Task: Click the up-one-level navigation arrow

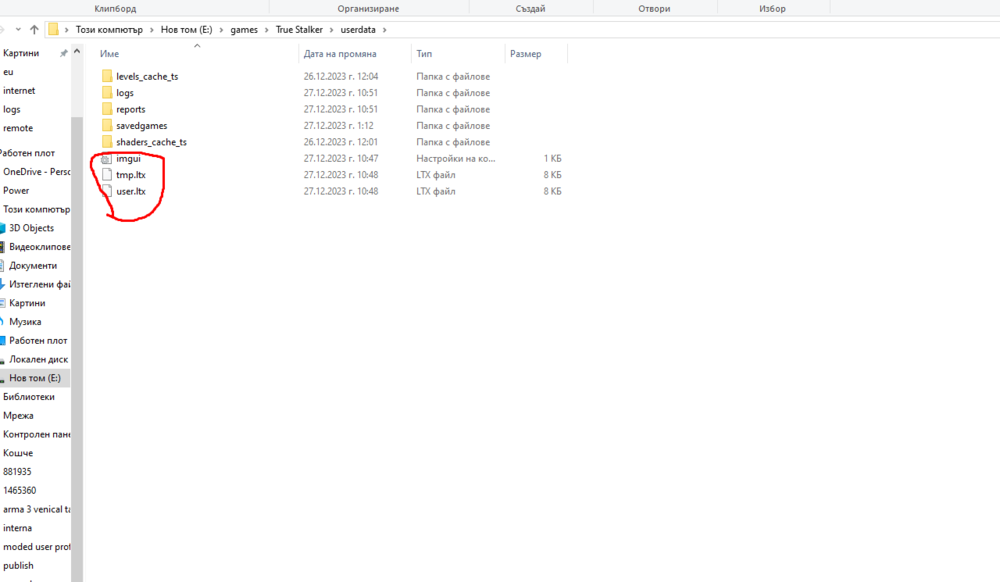Action: pos(35,29)
